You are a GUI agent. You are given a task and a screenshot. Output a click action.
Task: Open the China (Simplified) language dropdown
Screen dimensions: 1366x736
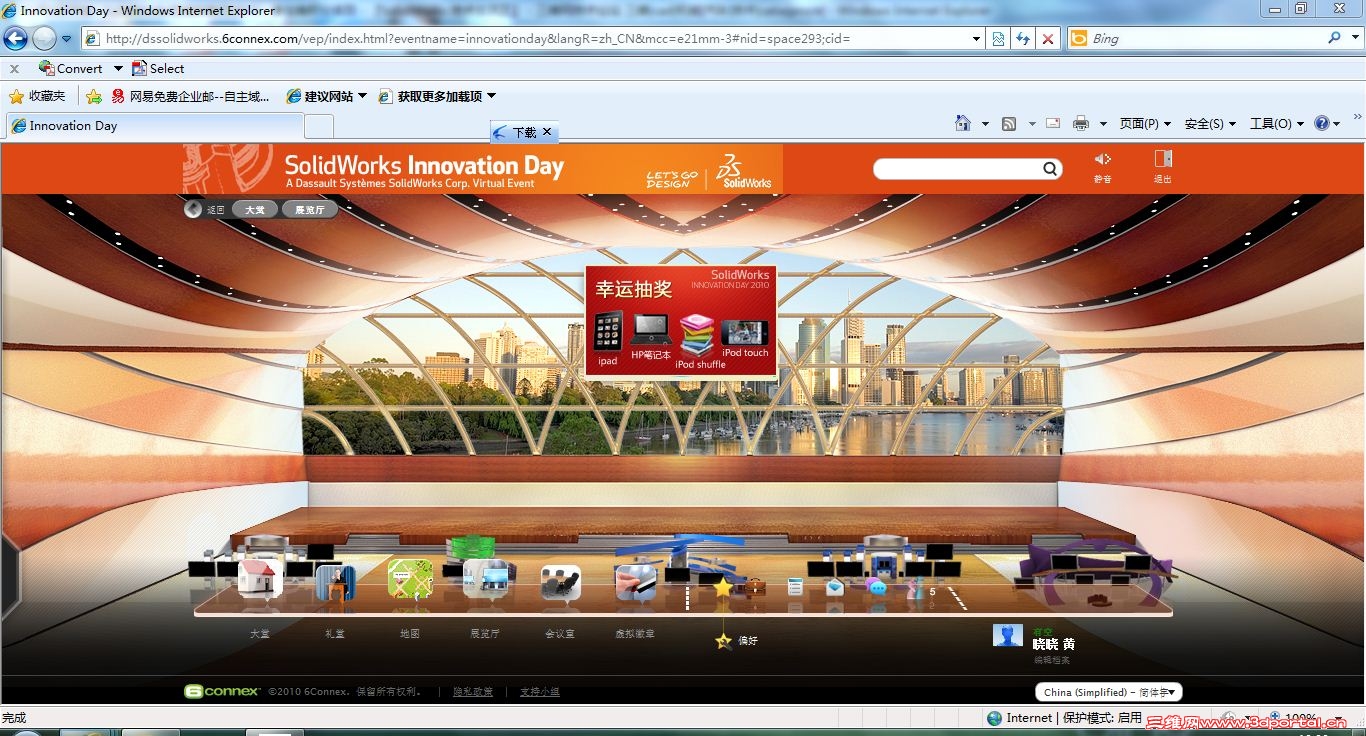tap(1109, 692)
